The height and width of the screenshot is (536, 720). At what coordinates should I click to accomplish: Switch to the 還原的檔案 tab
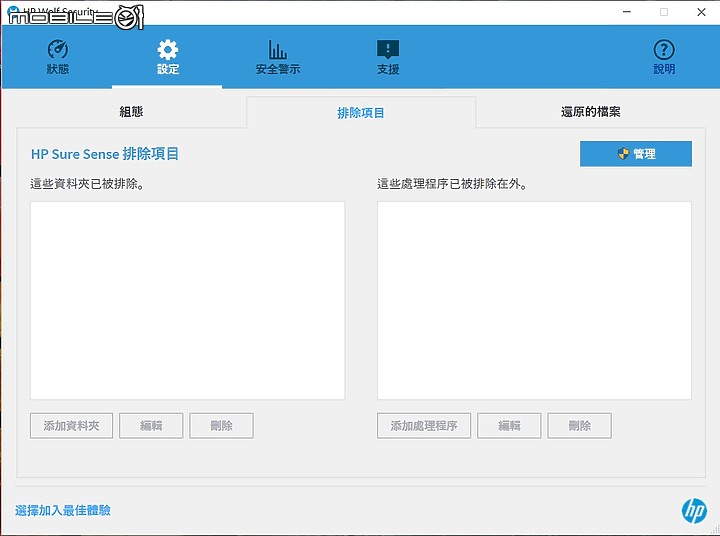591,112
